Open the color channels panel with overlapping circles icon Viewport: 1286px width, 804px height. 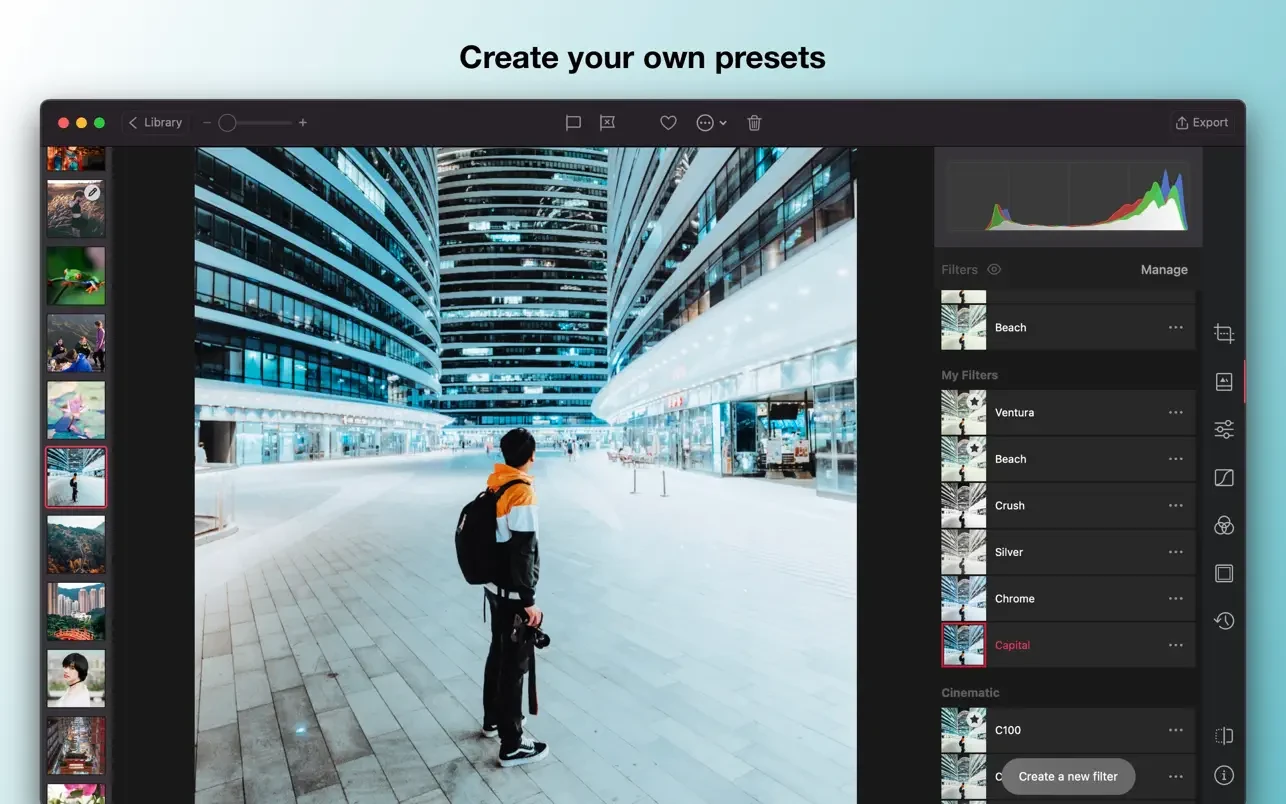click(x=1224, y=525)
